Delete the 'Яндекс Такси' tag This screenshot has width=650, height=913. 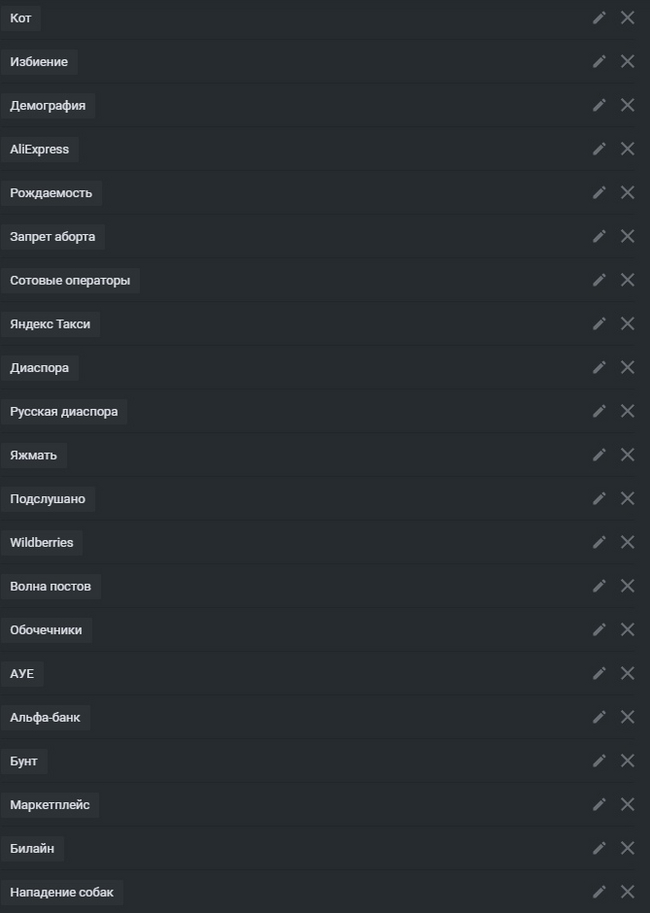(628, 323)
